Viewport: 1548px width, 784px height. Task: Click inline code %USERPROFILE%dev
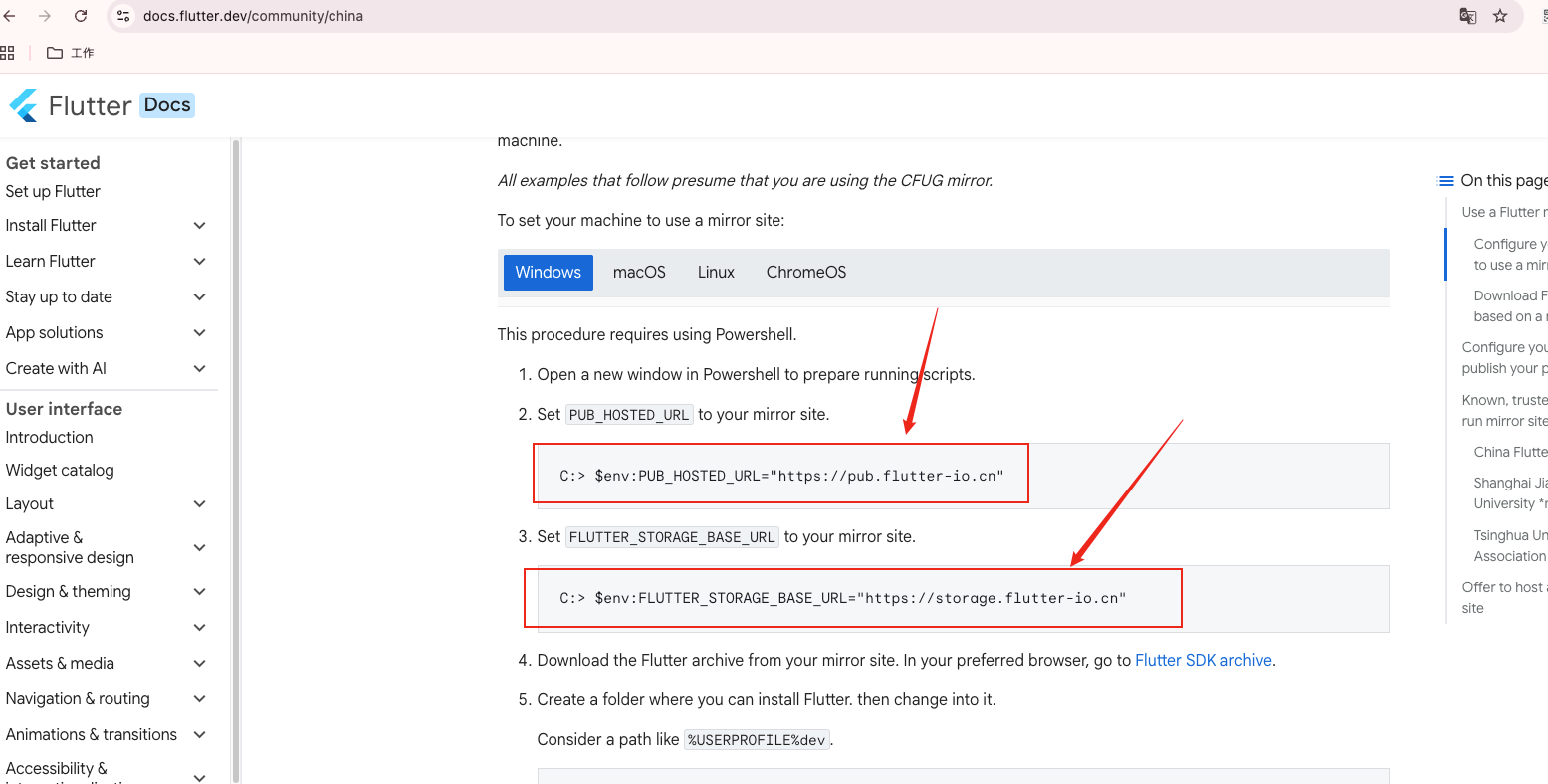pyautogui.click(x=757, y=740)
